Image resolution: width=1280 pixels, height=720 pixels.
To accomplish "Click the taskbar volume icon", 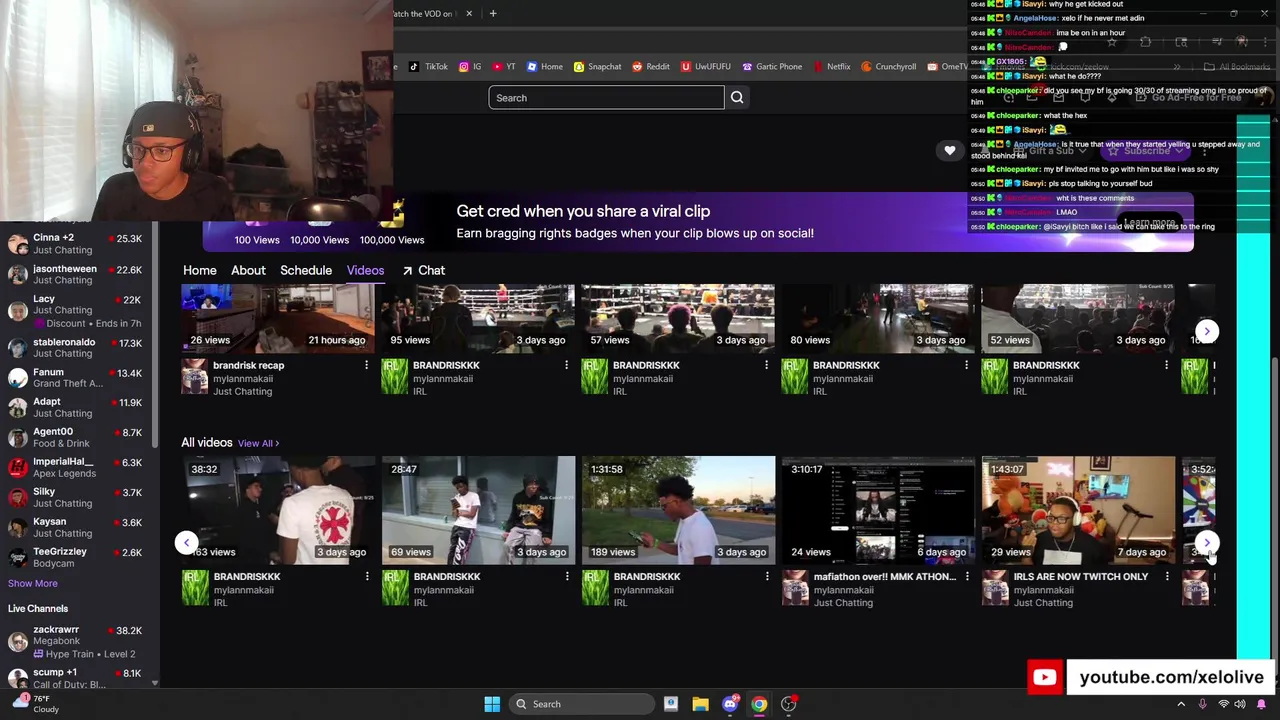I will click(1242, 704).
